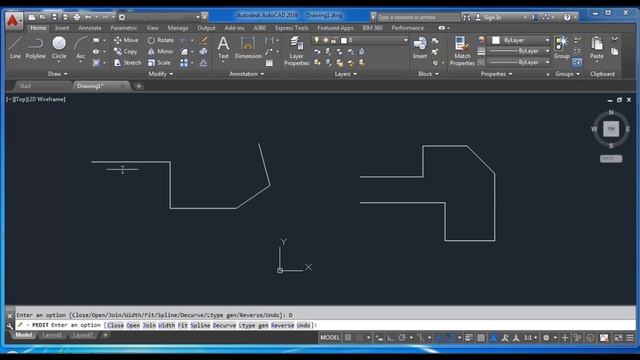Click Sign In button
The image size is (640, 360).
tap(488, 17)
